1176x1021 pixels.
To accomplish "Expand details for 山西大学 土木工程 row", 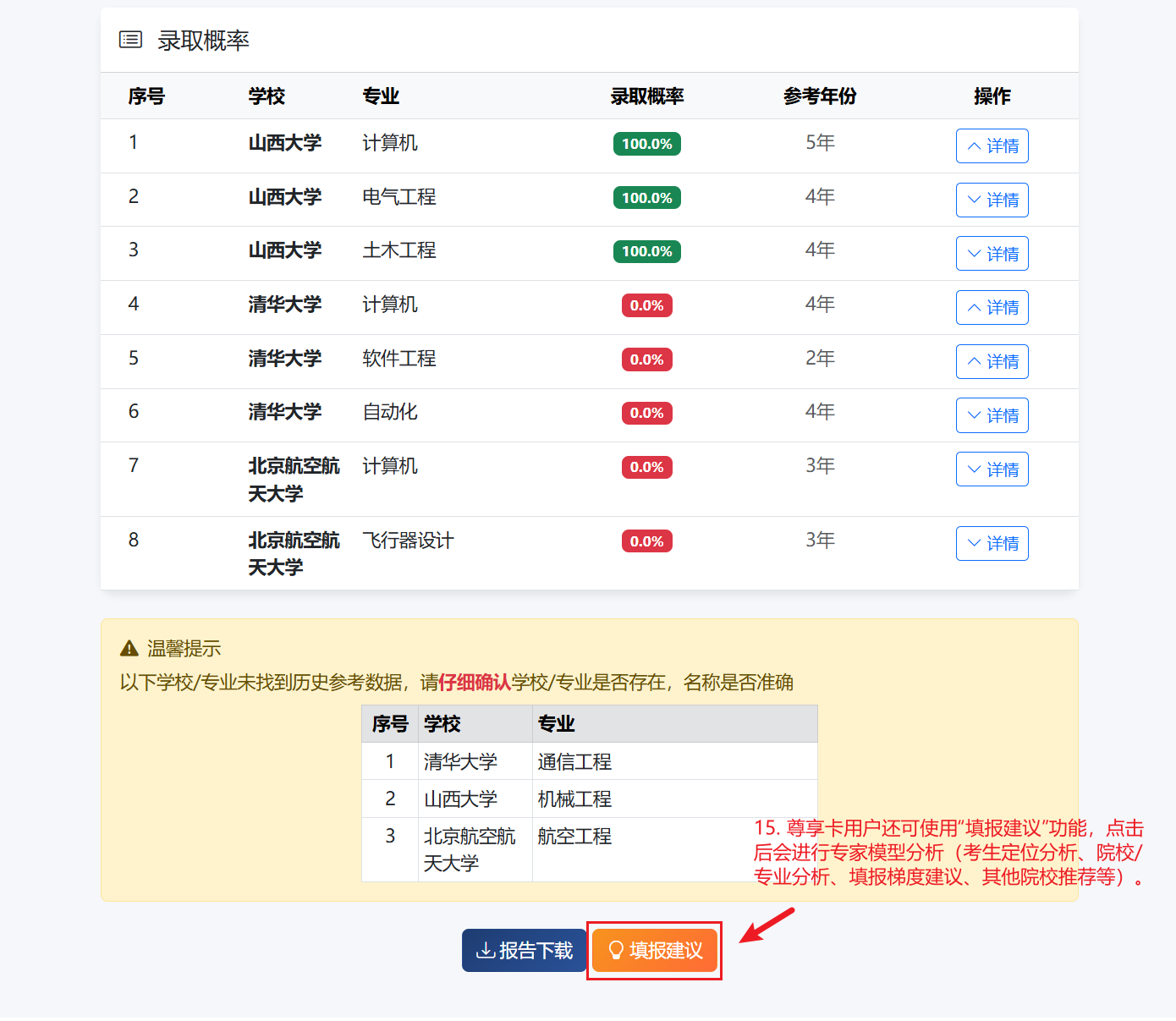I will (992, 254).
